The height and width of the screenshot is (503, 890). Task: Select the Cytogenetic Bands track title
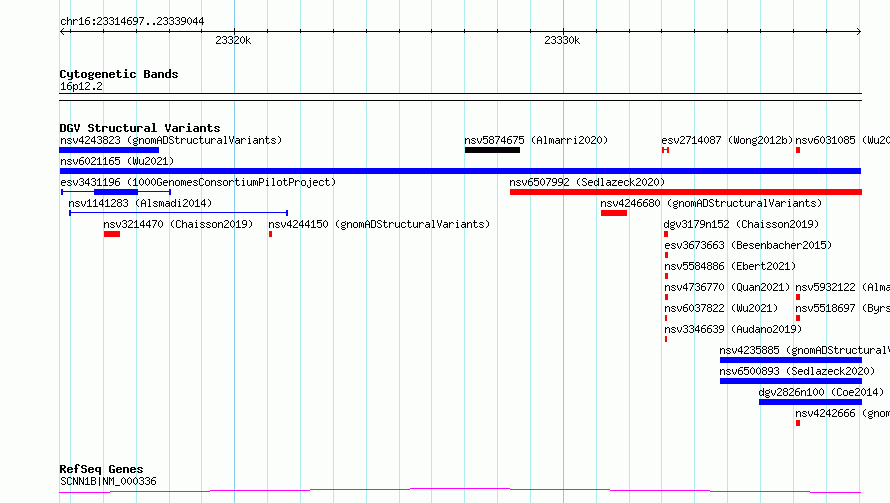[119, 74]
